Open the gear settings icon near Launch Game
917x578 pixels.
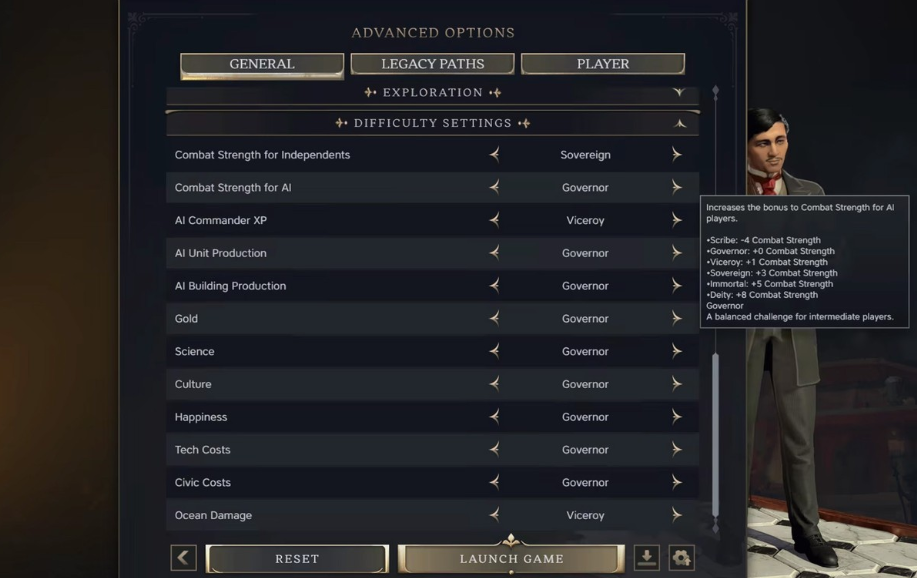(681, 558)
